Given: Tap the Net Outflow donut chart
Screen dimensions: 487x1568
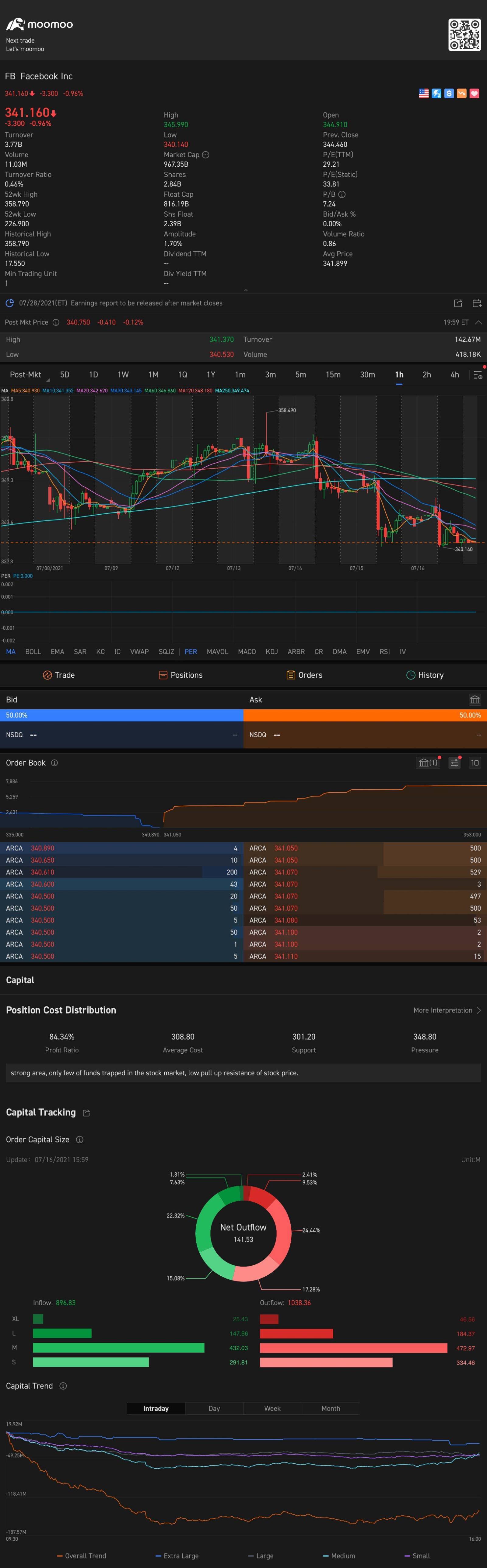Looking at the screenshot, I should click(243, 1233).
